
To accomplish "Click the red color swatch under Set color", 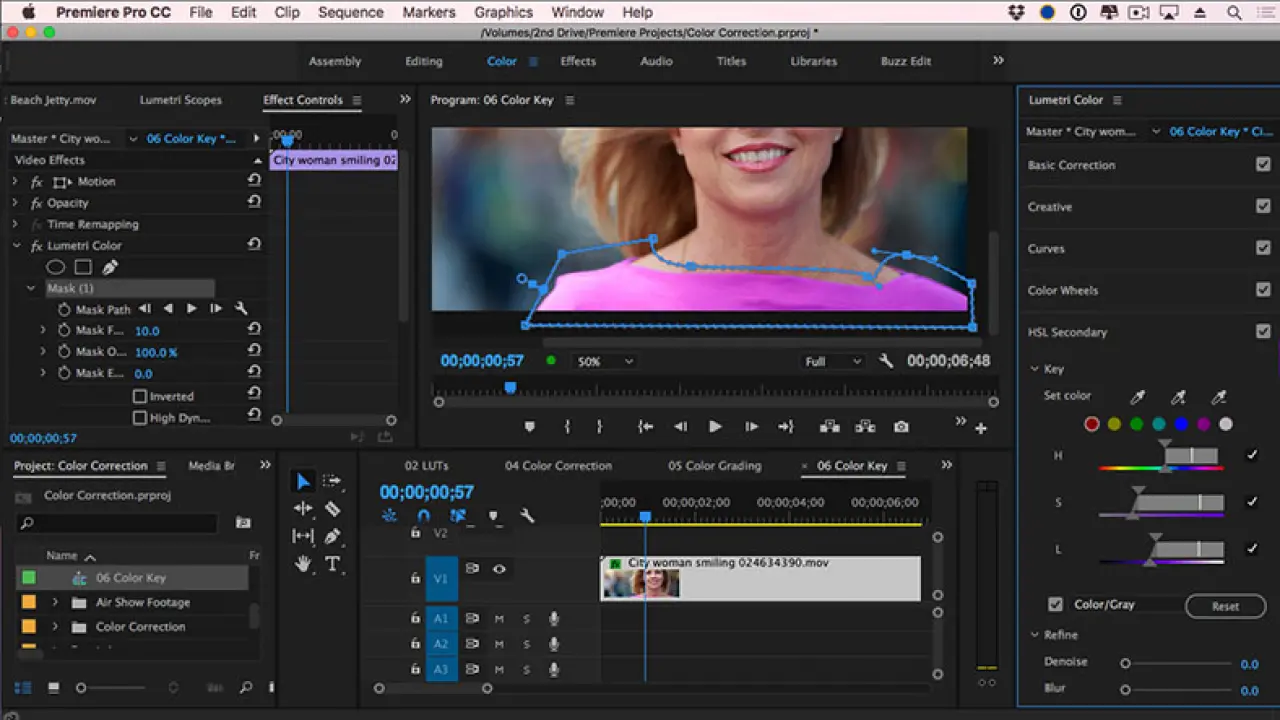I will (1092, 424).
